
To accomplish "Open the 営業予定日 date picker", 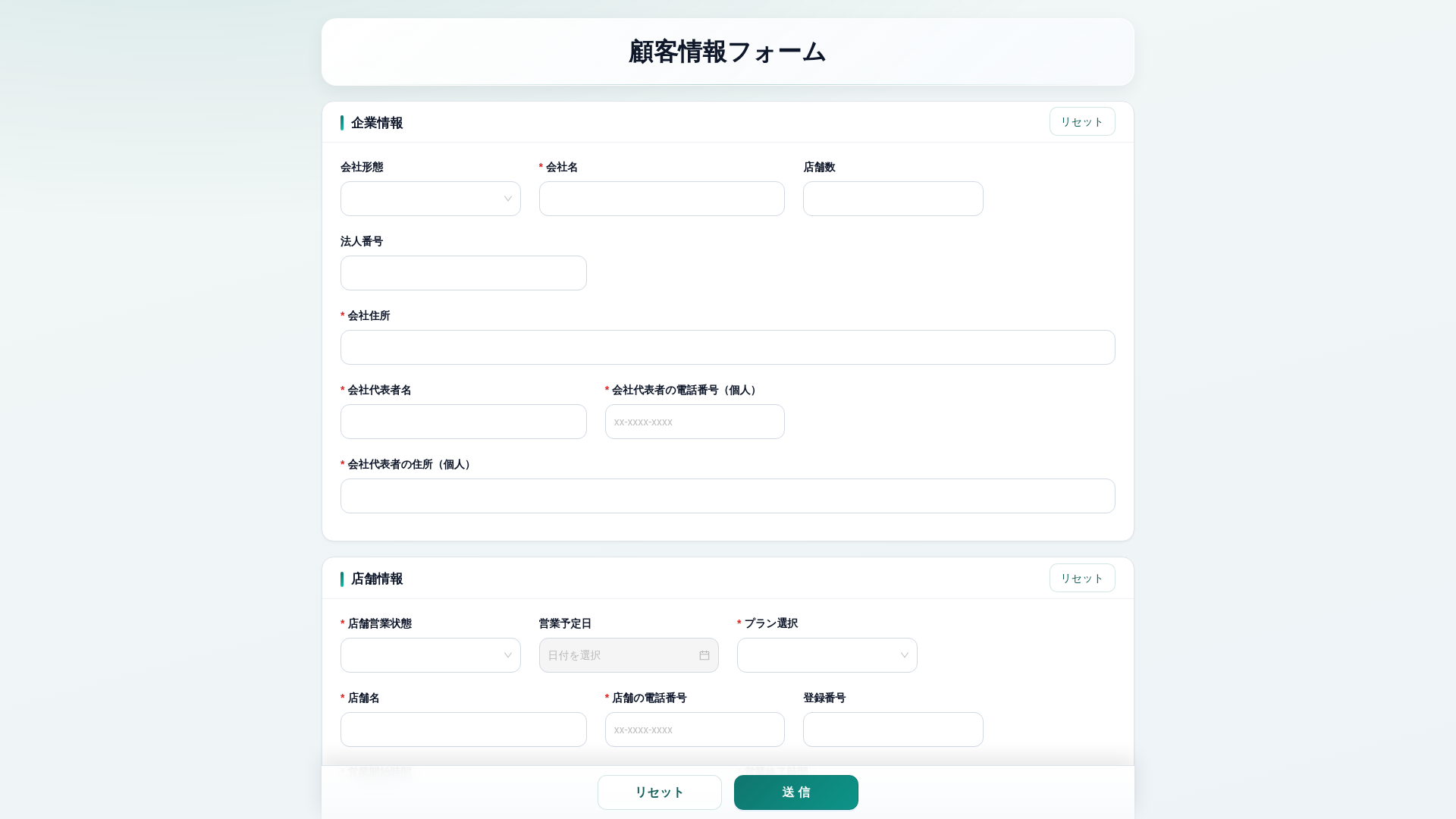I will point(629,655).
